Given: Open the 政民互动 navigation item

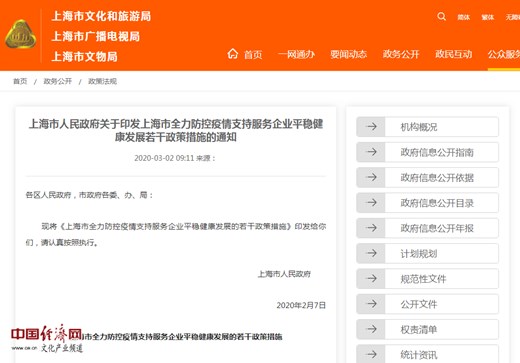Looking at the screenshot, I should tap(453, 54).
